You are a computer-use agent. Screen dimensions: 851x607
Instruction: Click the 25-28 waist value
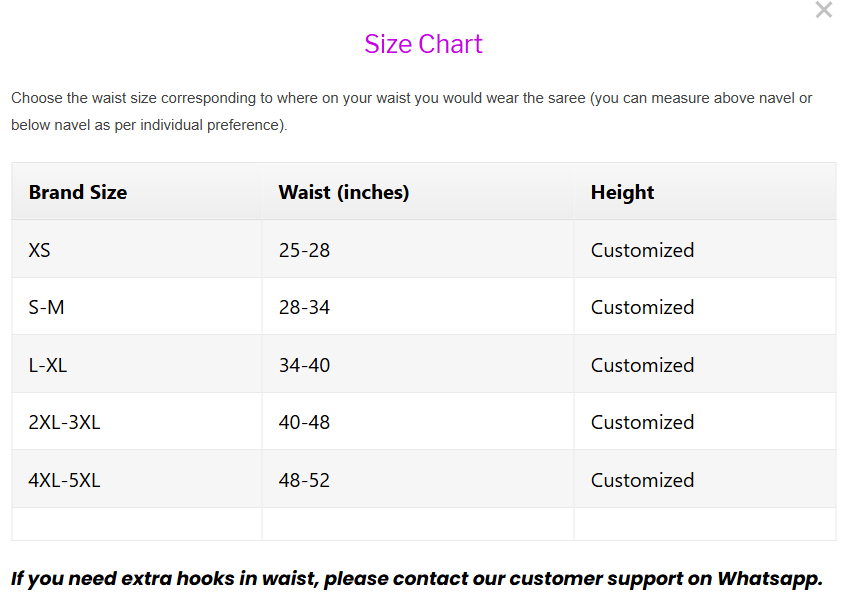click(x=304, y=250)
